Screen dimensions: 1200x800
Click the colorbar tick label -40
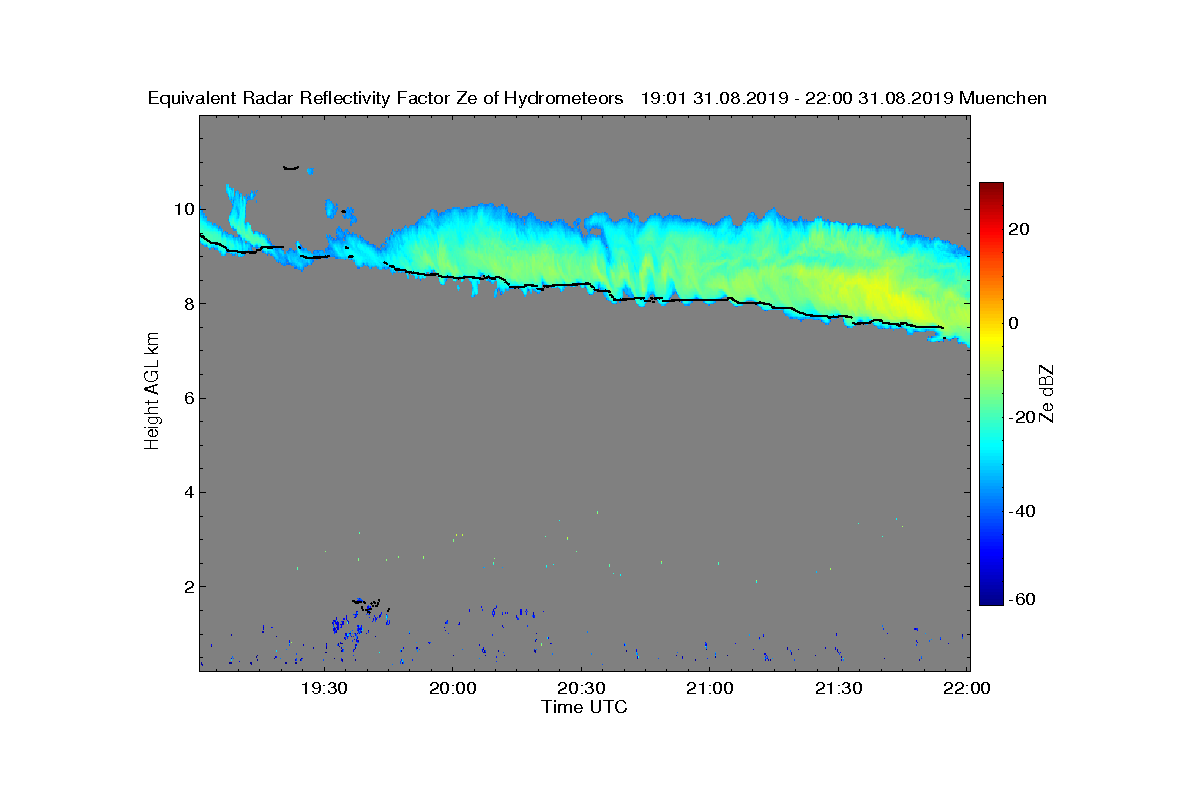[1020, 511]
